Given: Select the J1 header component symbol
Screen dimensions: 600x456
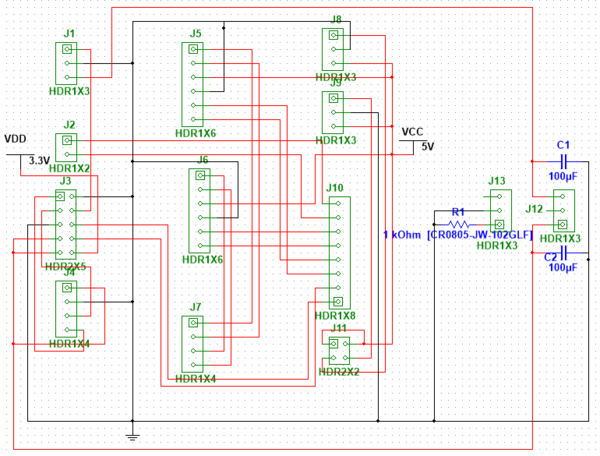Looking at the screenshot, I should pos(67,62).
